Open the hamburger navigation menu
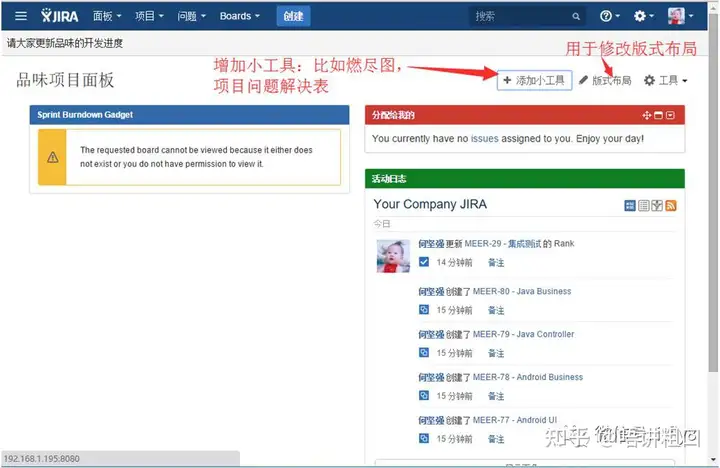 tap(21, 17)
